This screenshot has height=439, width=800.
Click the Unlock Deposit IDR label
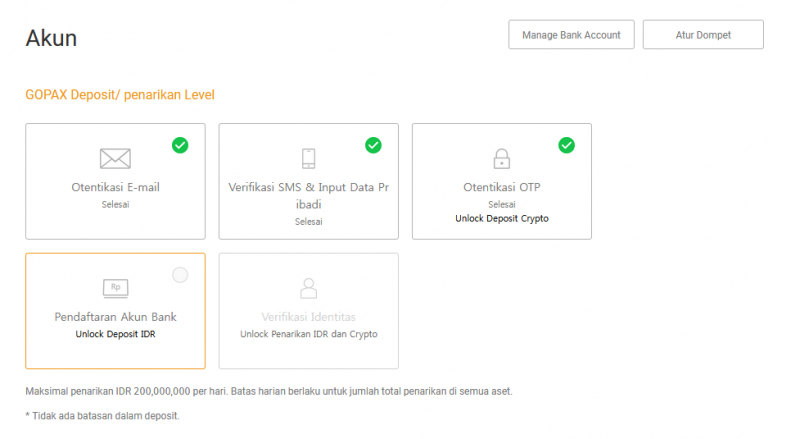pos(115,334)
